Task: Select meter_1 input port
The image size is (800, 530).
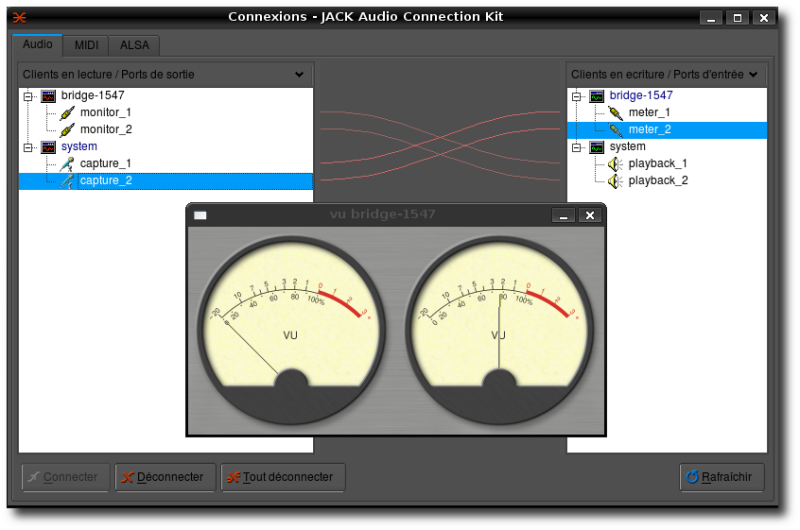Action: (649, 112)
